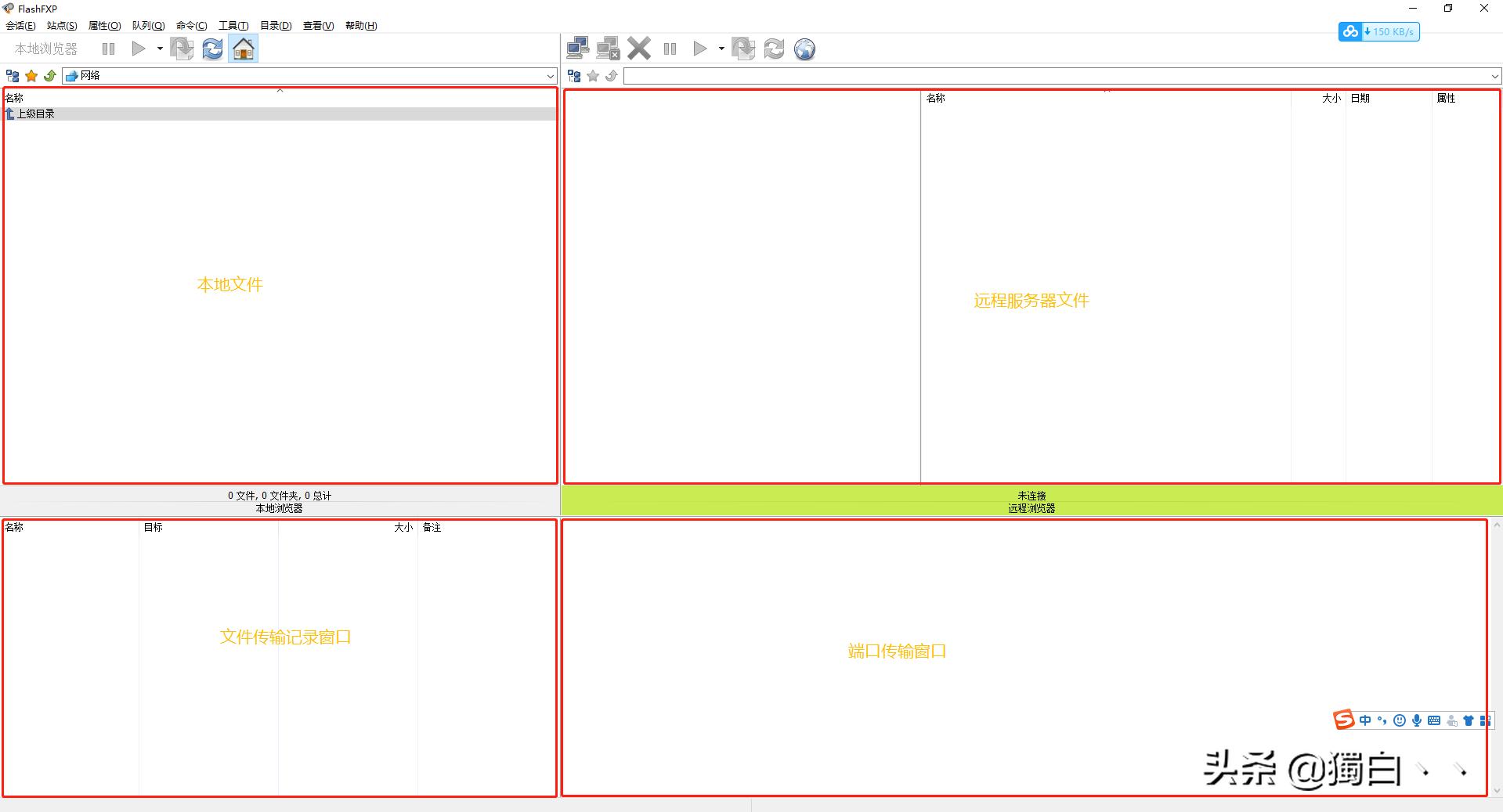Click the remote Abort X icon
The width and height of the screenshot is (1503, 812).
point(639,49)
